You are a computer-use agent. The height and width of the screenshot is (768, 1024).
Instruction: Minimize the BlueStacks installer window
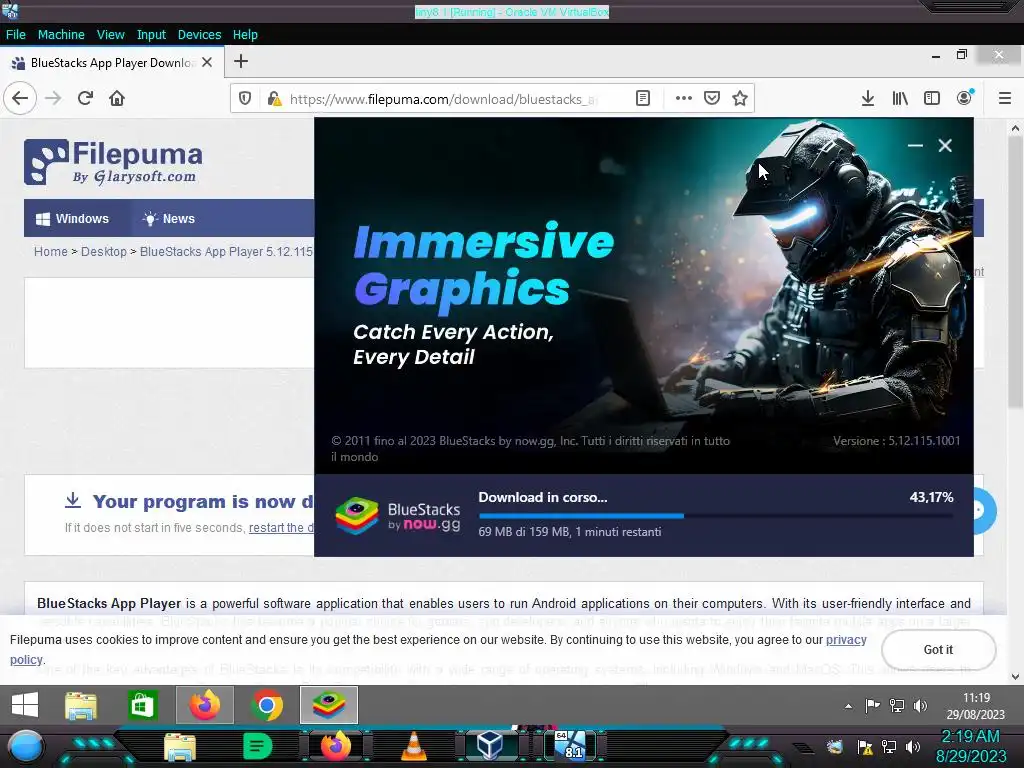coord(915,146)
